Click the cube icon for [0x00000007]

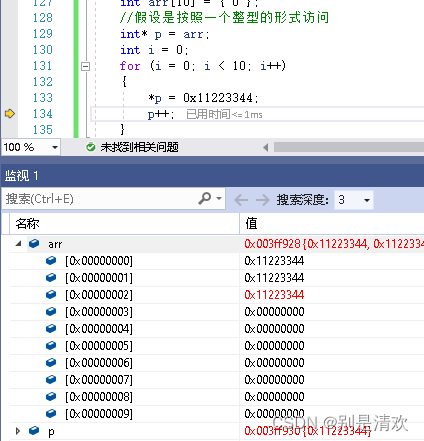[51, 379]
